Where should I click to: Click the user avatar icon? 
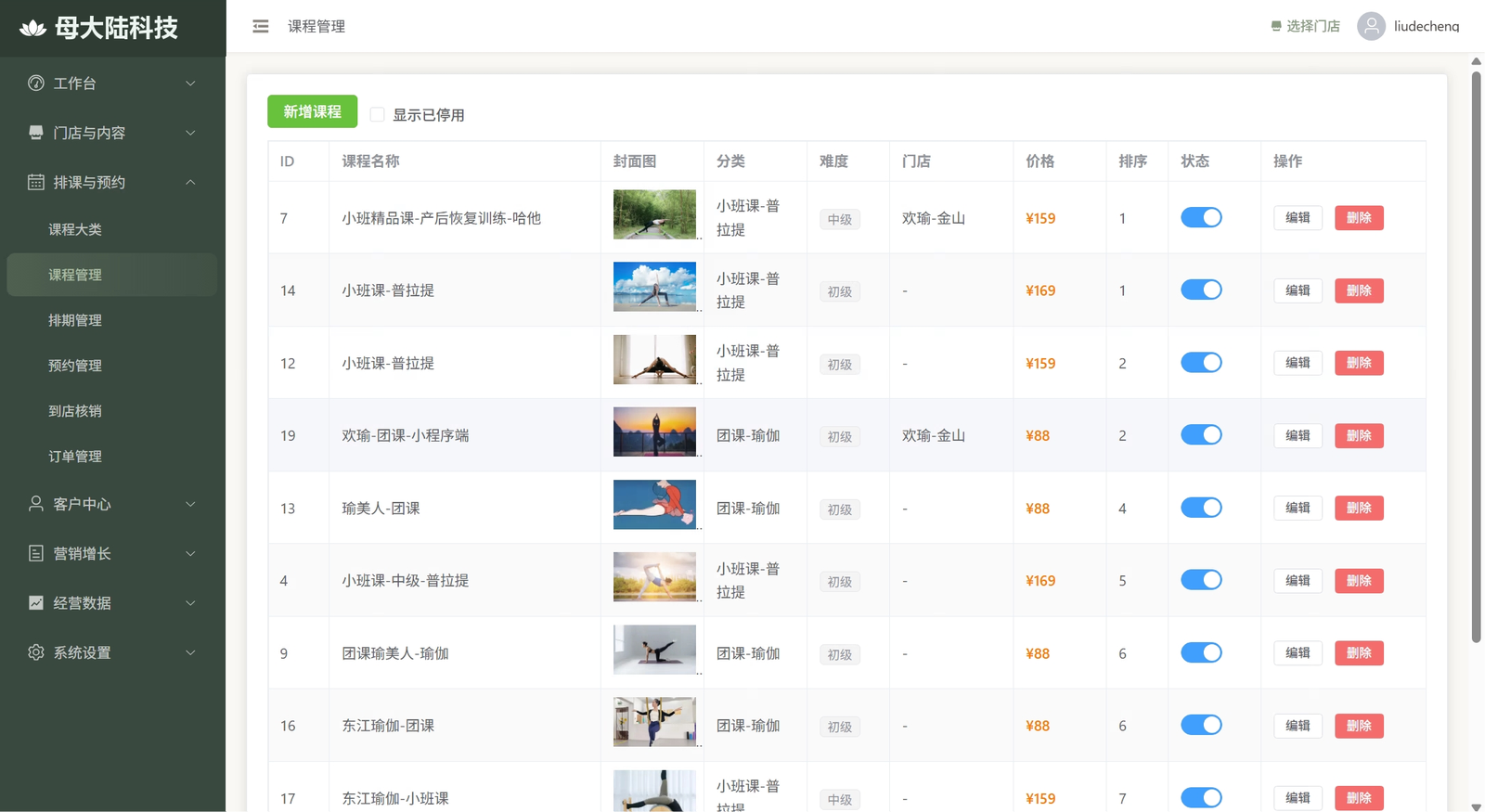point(1371,26)
